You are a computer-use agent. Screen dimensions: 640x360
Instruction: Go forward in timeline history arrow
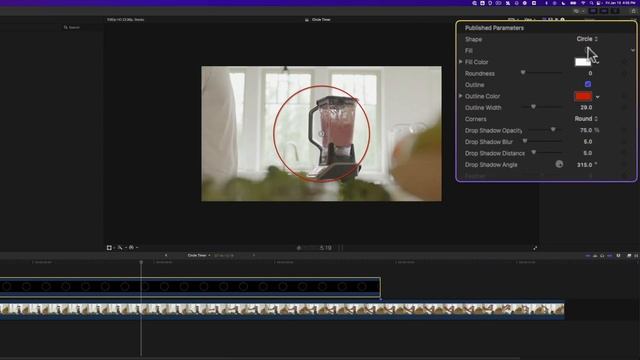click(x=253, y=256)
